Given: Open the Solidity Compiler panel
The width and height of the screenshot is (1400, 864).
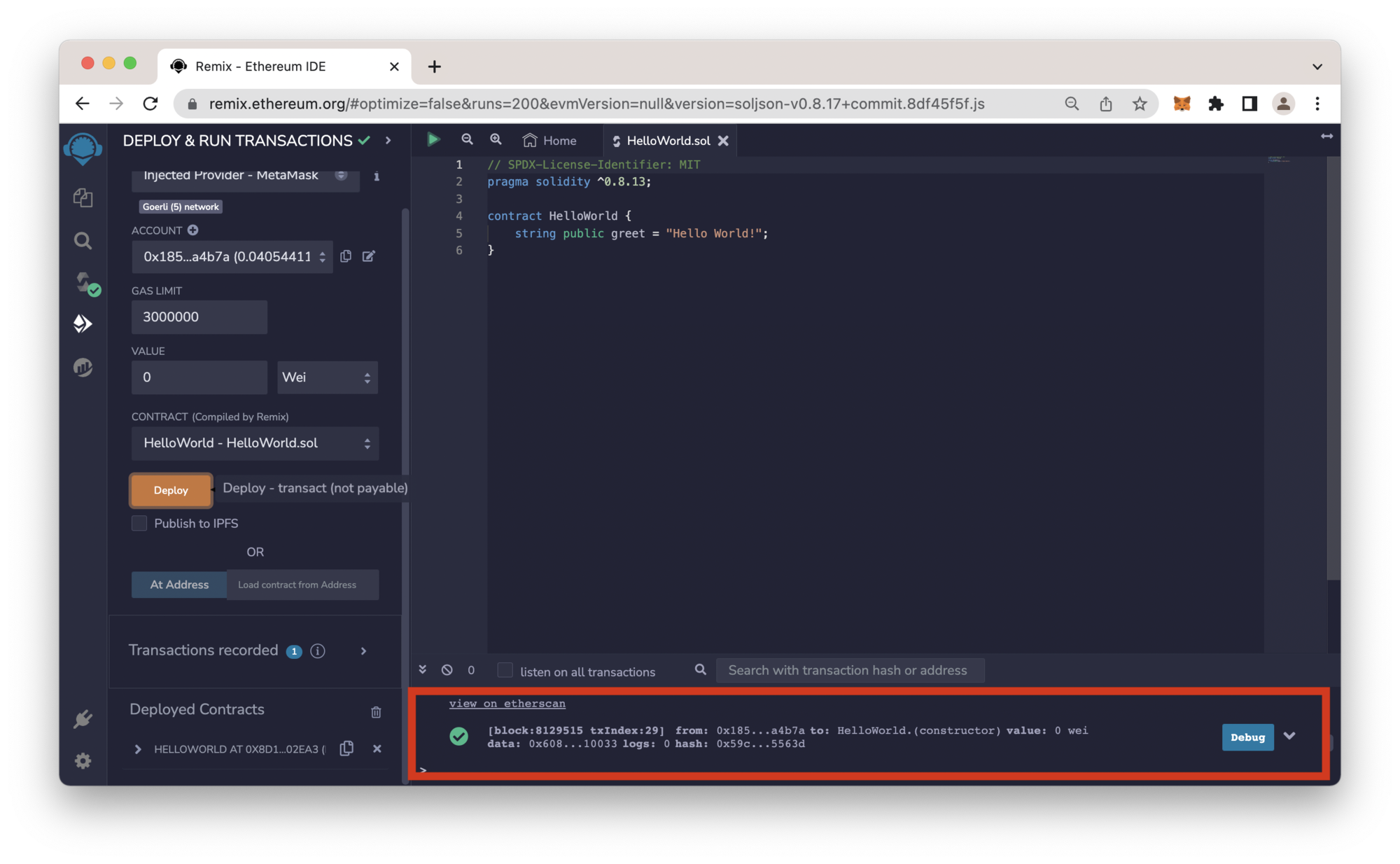Looking at the screenshot, I should coord(83,283).
